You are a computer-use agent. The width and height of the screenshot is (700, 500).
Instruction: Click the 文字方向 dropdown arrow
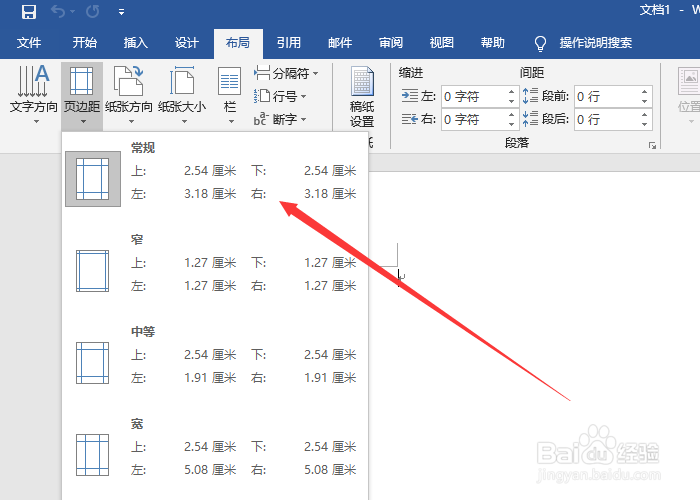(x=36, y=121)
